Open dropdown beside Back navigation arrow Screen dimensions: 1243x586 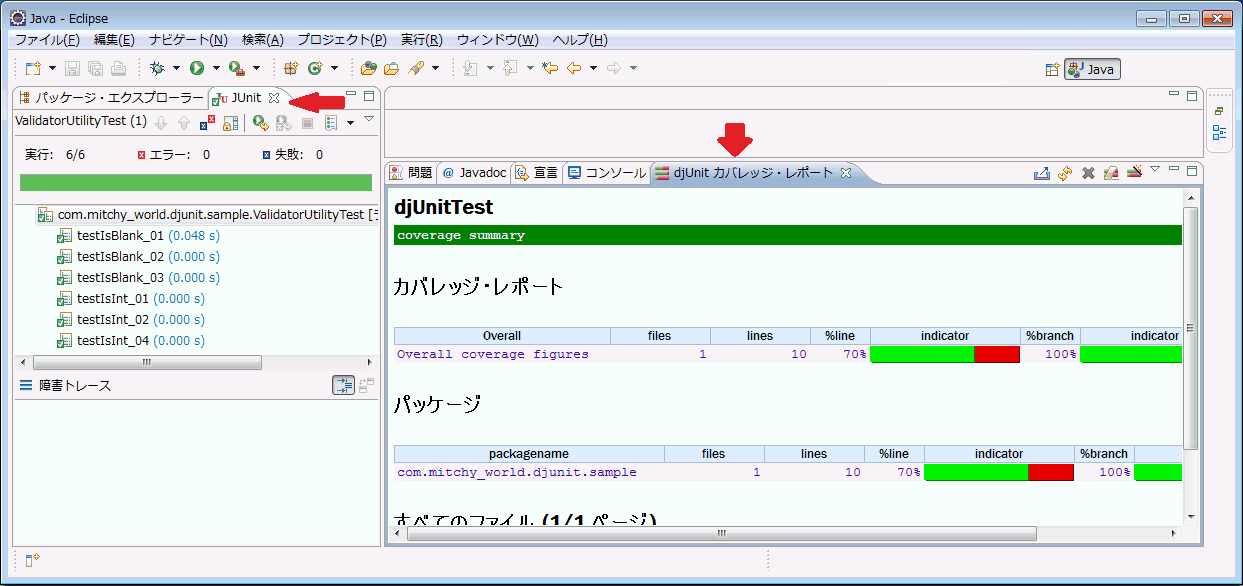point(593,68)
